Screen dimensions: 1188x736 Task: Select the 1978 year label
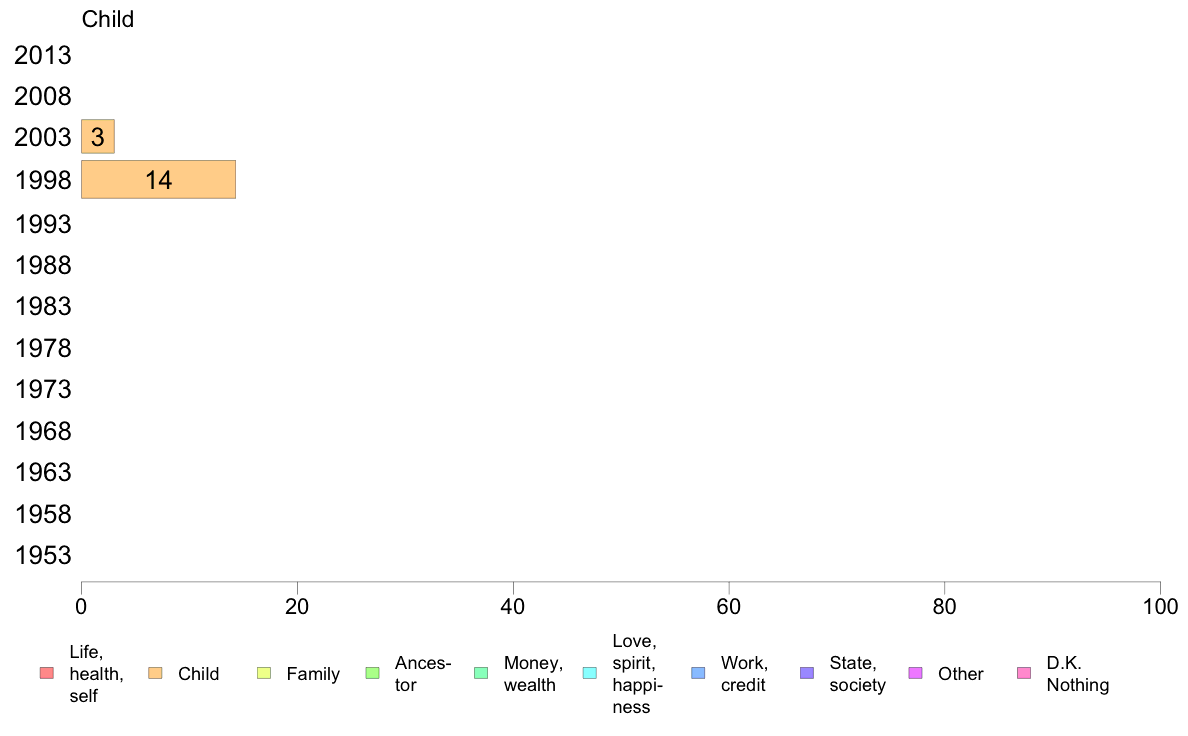coord(42,349)
